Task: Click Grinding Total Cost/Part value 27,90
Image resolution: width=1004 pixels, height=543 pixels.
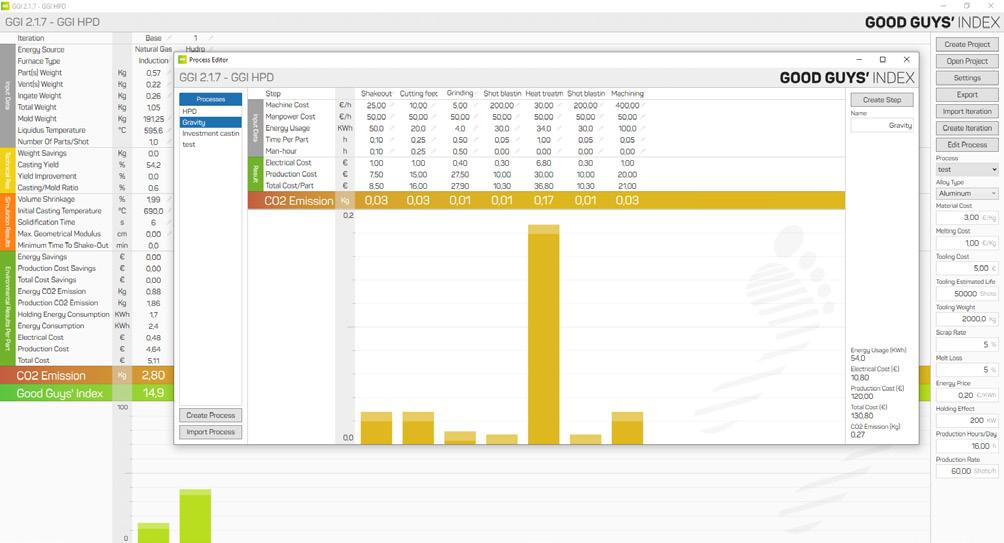Action: coord(460,186)
